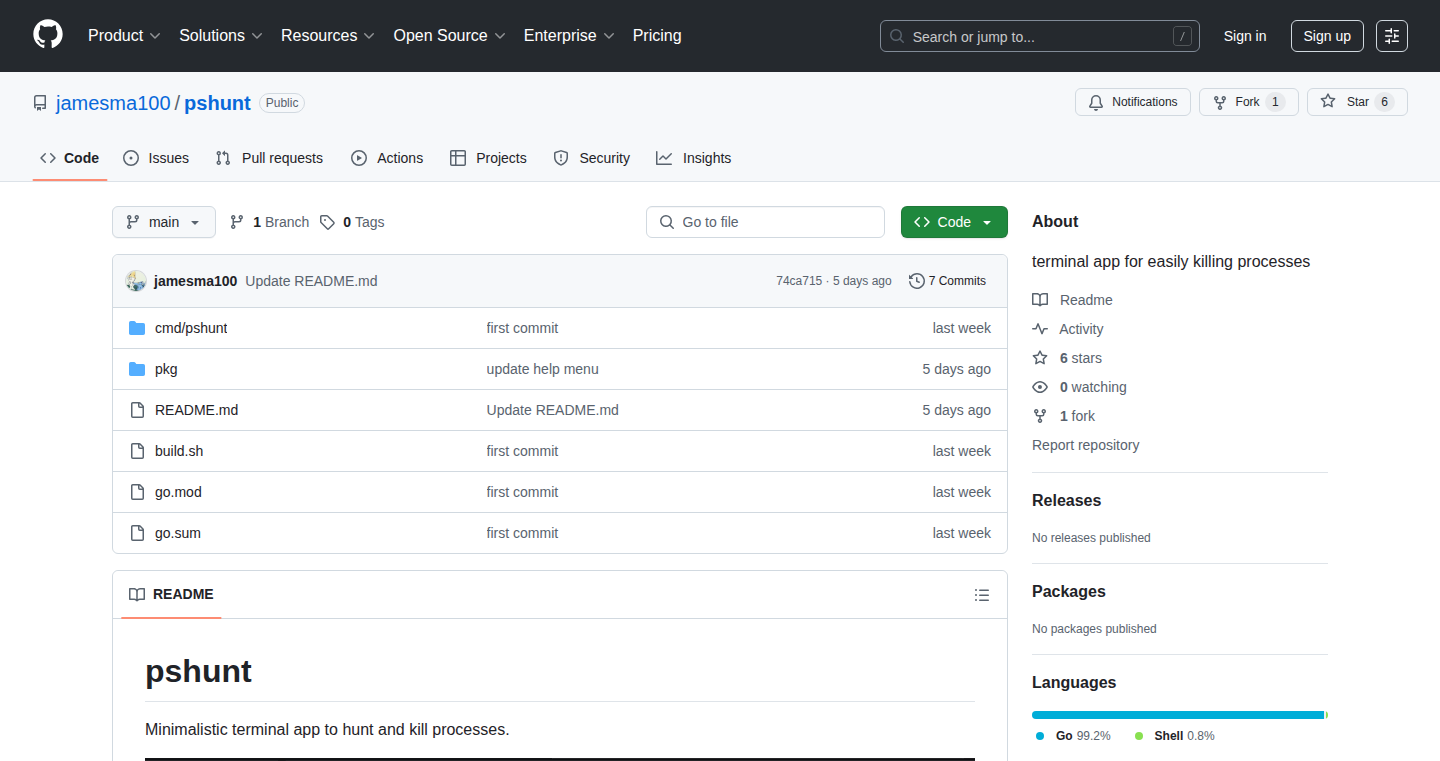Click the repository icon beside jamesma100

point(40,103)
